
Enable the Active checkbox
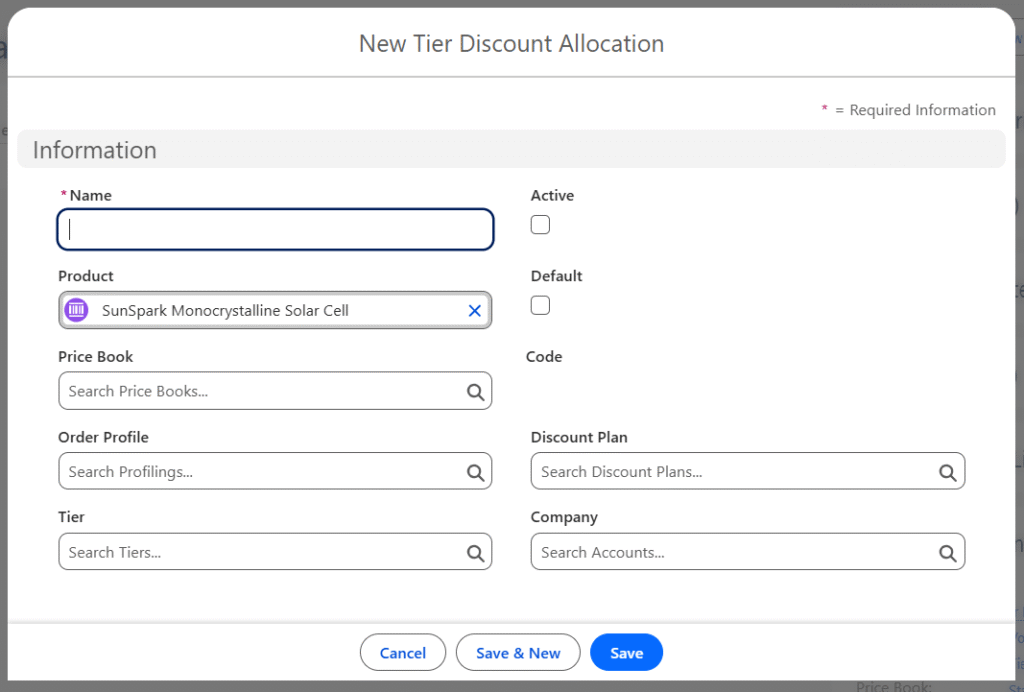540,225
